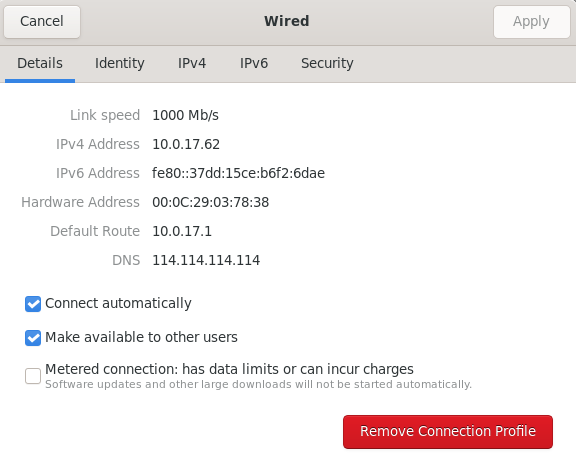Toggle Make available to other users
This screenshot has height=470, width=576.
pos(33,338)
